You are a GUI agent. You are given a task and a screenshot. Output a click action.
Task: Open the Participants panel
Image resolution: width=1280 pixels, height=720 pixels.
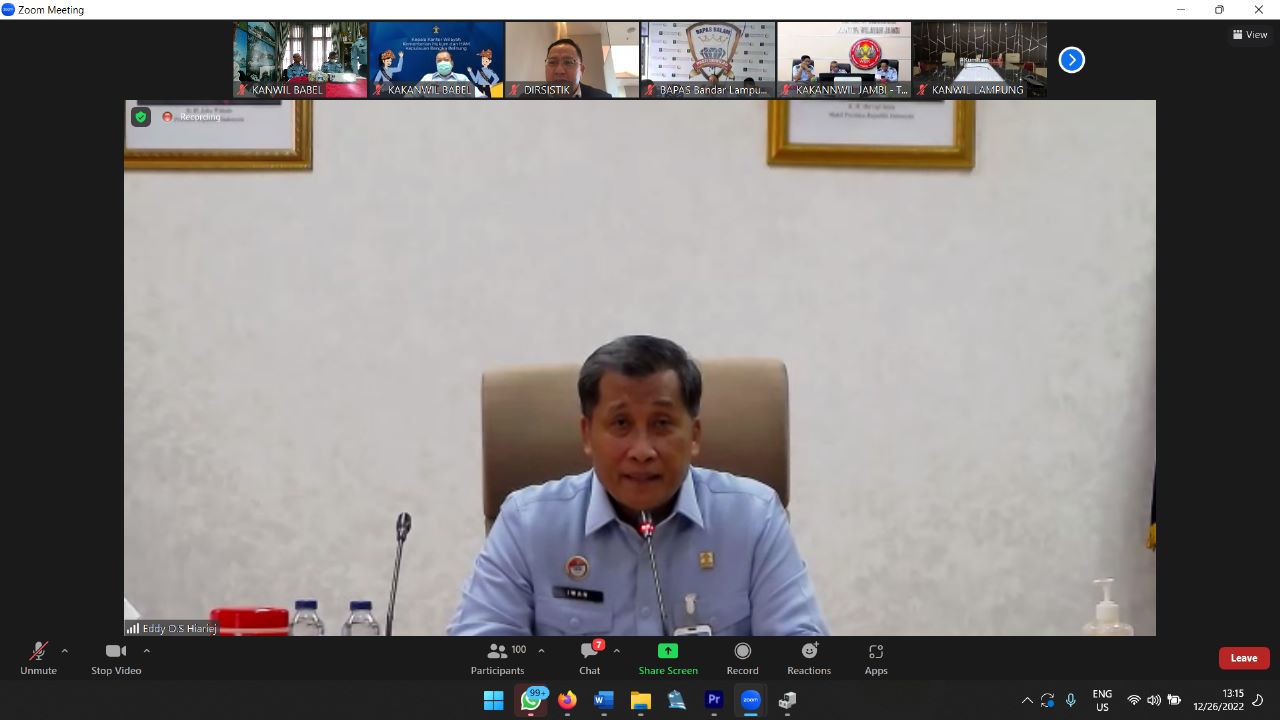point(498,658)
